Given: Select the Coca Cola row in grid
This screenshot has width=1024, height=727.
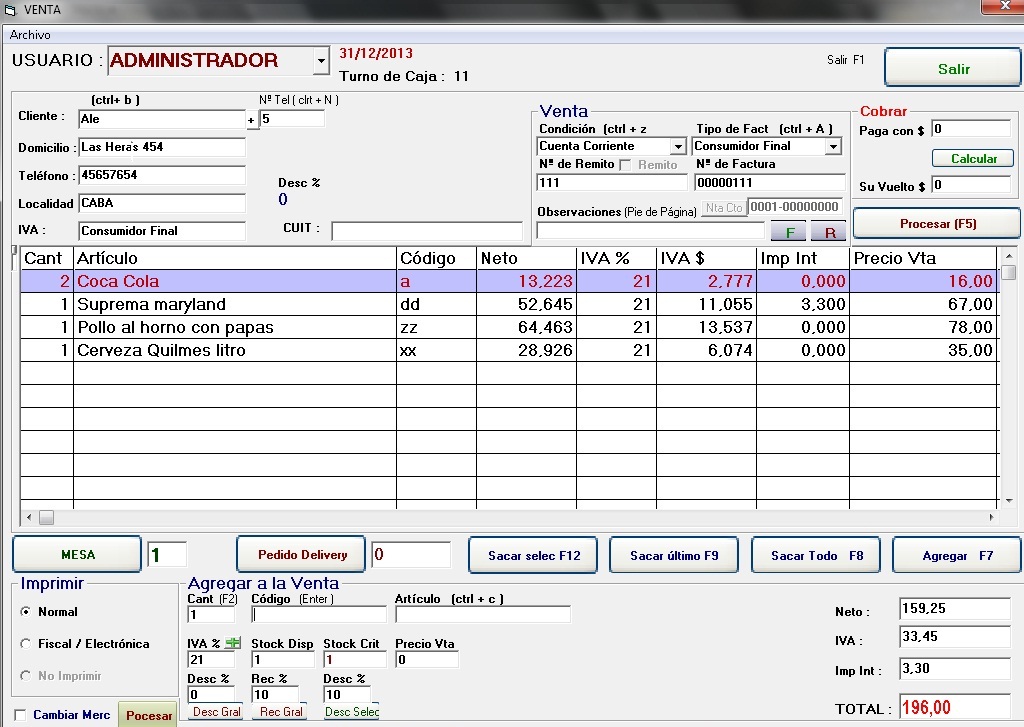Looking at the screenshot, I should pyautogui.click(x=509, y=282).
